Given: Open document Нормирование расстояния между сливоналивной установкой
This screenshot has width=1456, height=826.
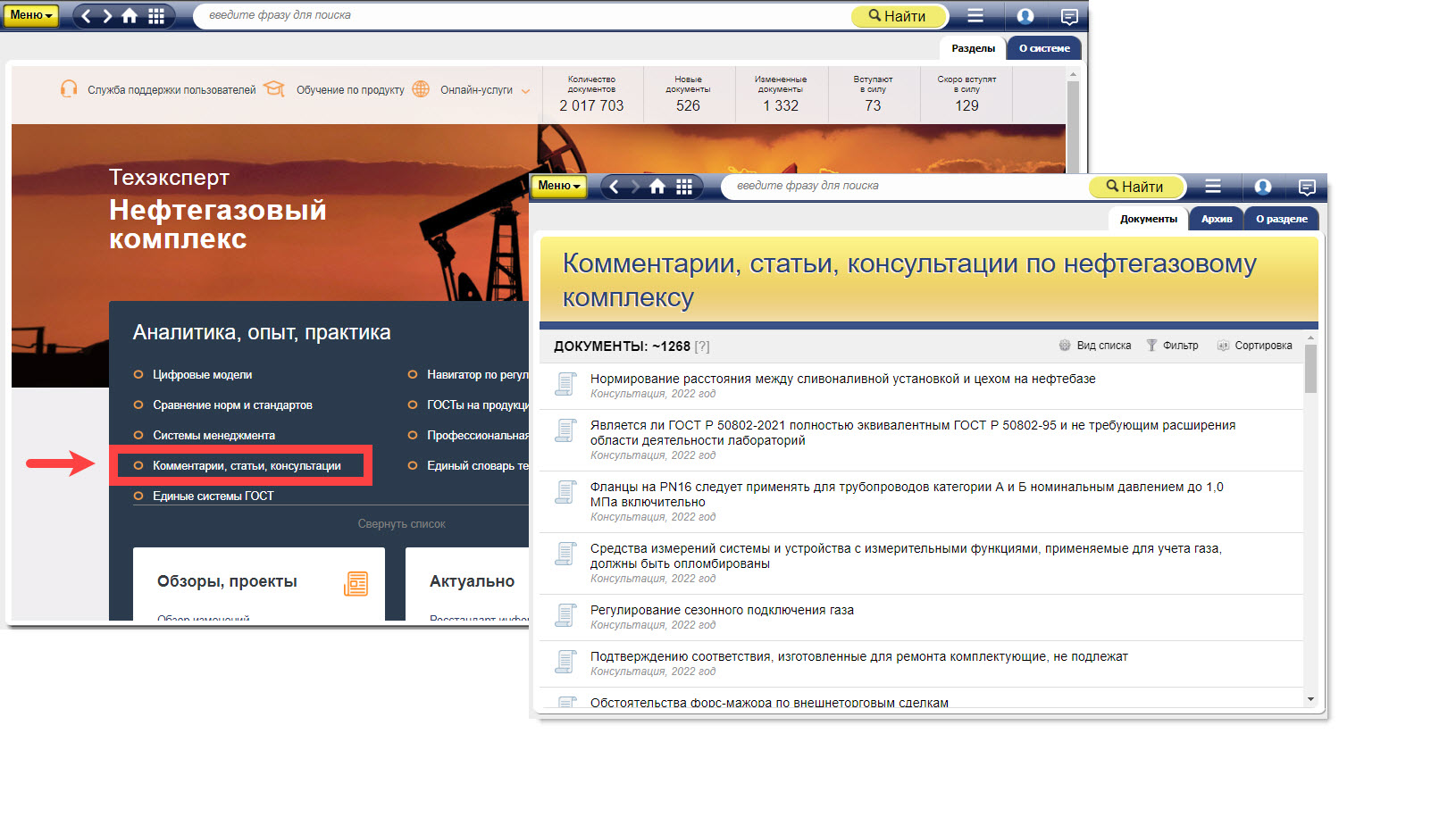Looking at the screenshot, I should click(842, 379).
